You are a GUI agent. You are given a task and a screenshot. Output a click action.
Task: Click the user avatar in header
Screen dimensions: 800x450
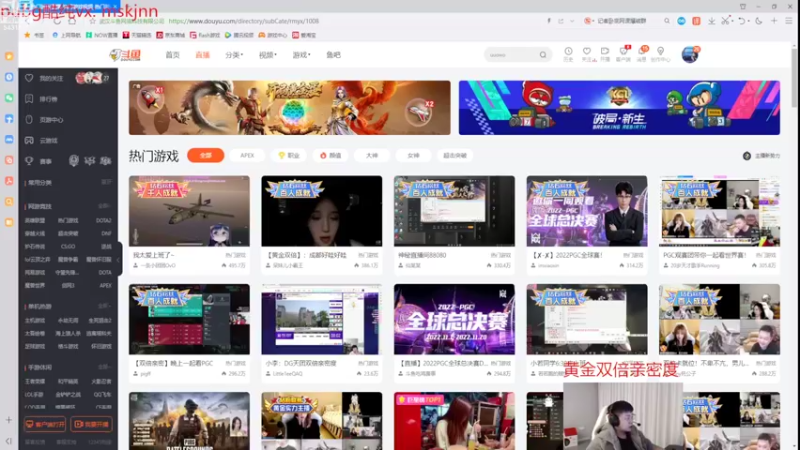click(x=690, y=54)
